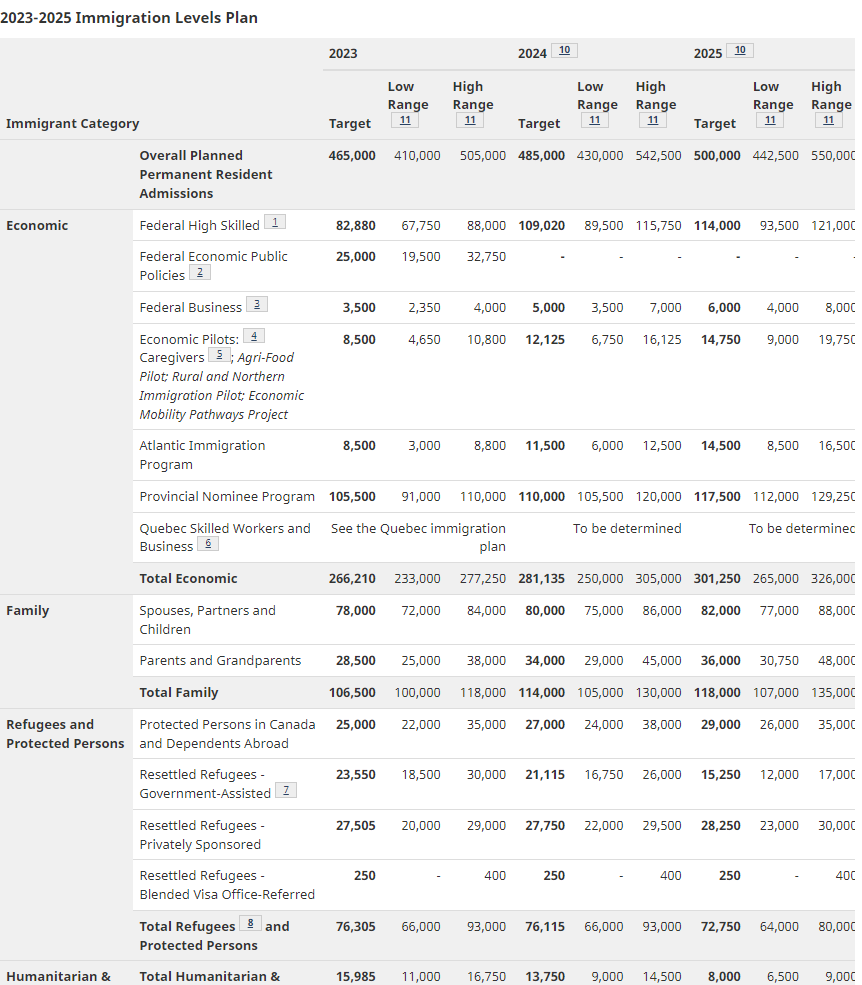Open footnote 11 under 2025 High Range
Viewport: 862px width, 985px height.
(828, 121)
